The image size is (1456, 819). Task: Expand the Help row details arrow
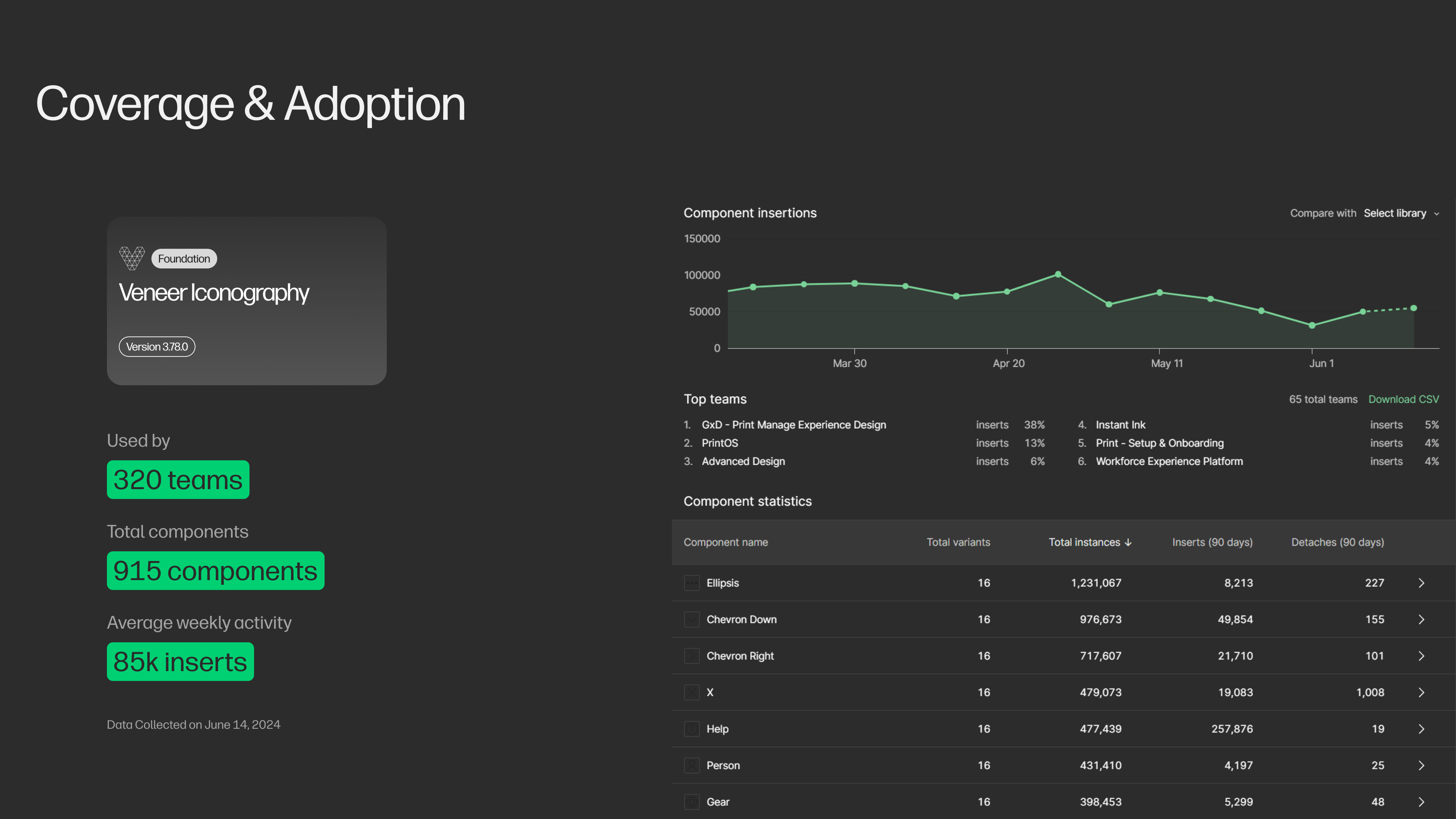point(1421,729)
